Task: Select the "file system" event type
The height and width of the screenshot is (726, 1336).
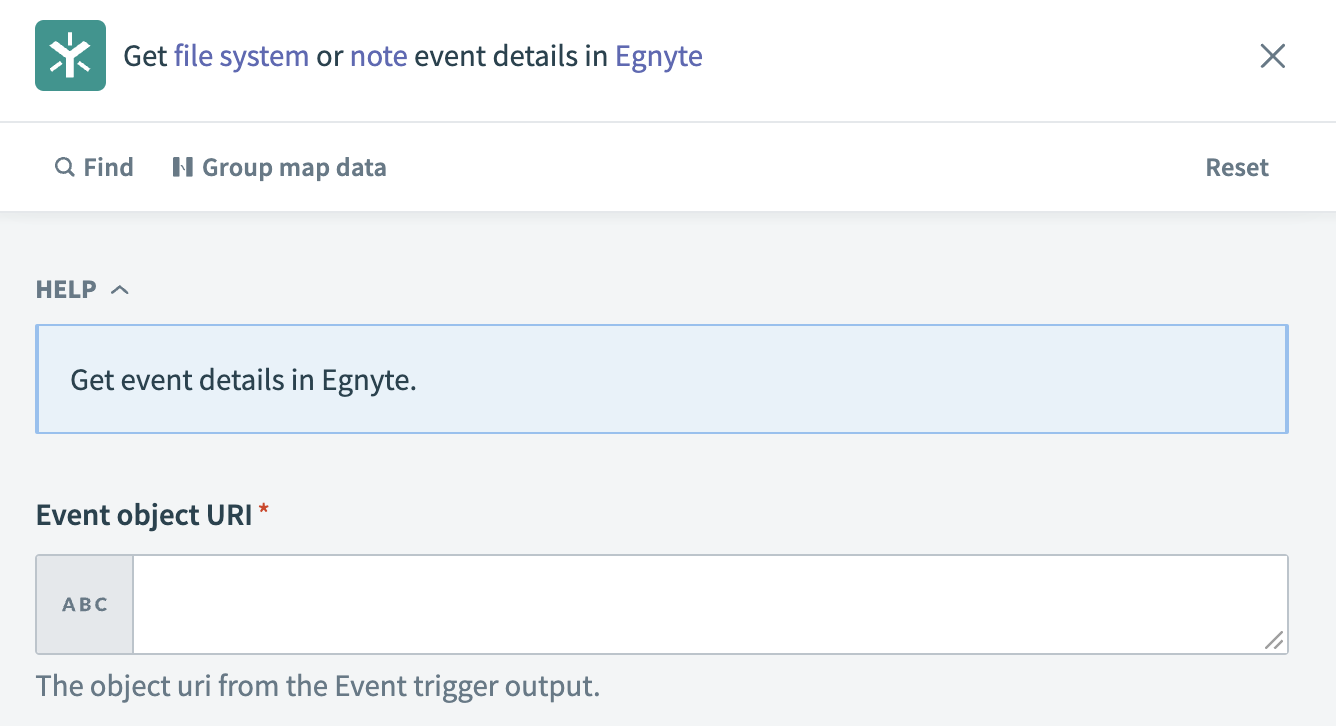Action: 241,56
